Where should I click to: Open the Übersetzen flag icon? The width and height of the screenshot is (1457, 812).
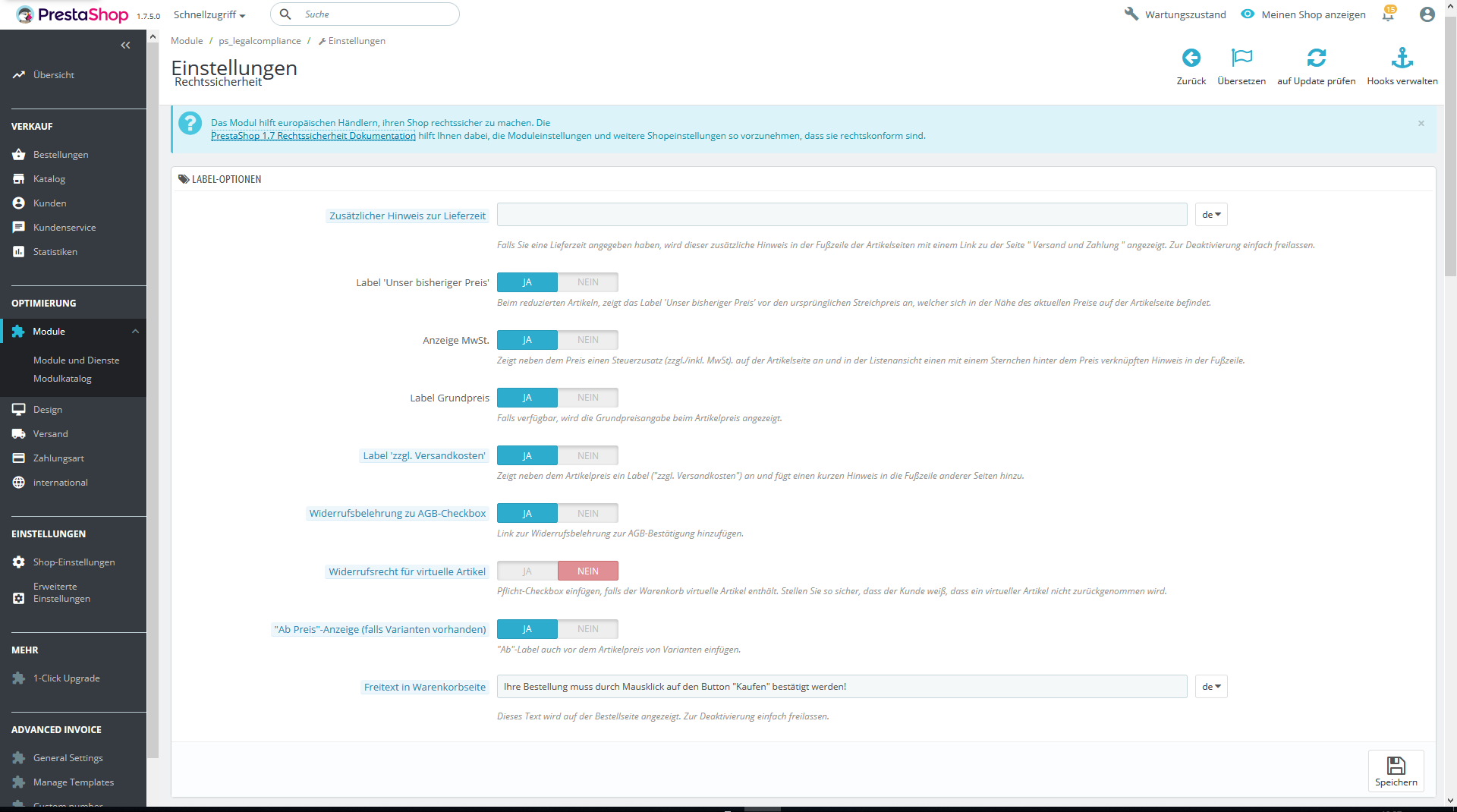(1241, 58)
